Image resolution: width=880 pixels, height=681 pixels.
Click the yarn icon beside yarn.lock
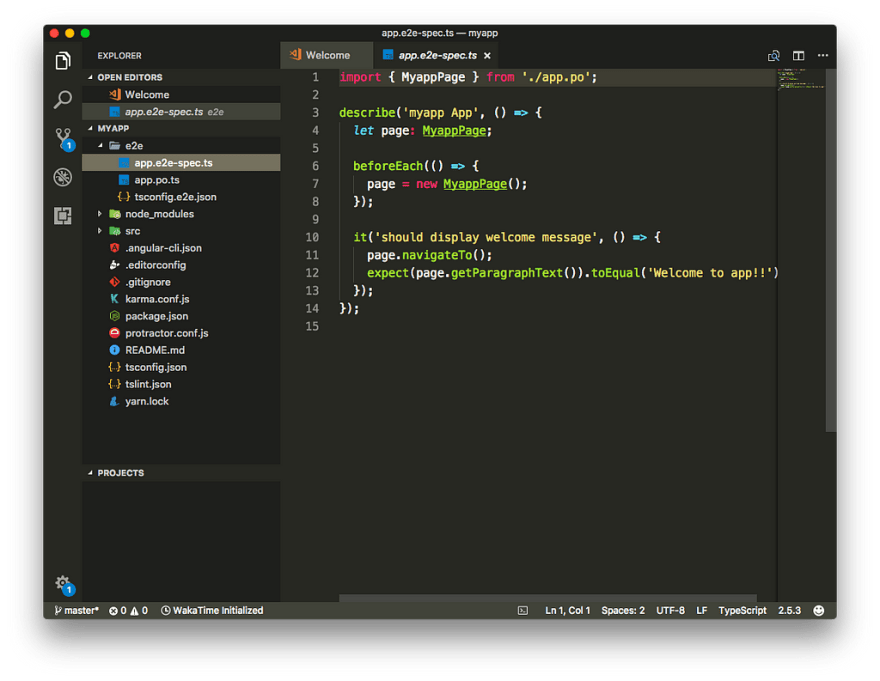(x=114, y=401)
